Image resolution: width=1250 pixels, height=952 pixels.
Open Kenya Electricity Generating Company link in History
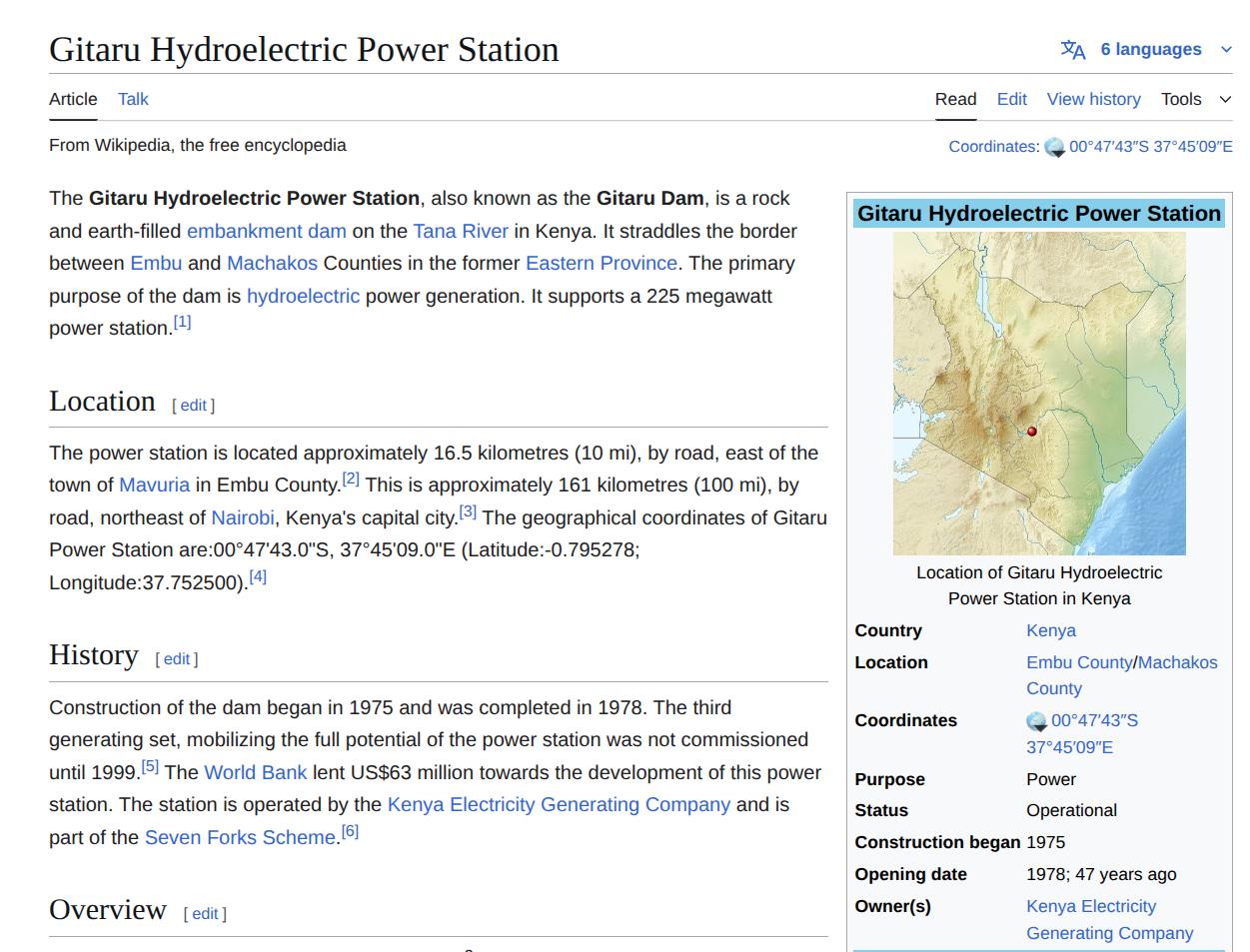tap(559, 804)
